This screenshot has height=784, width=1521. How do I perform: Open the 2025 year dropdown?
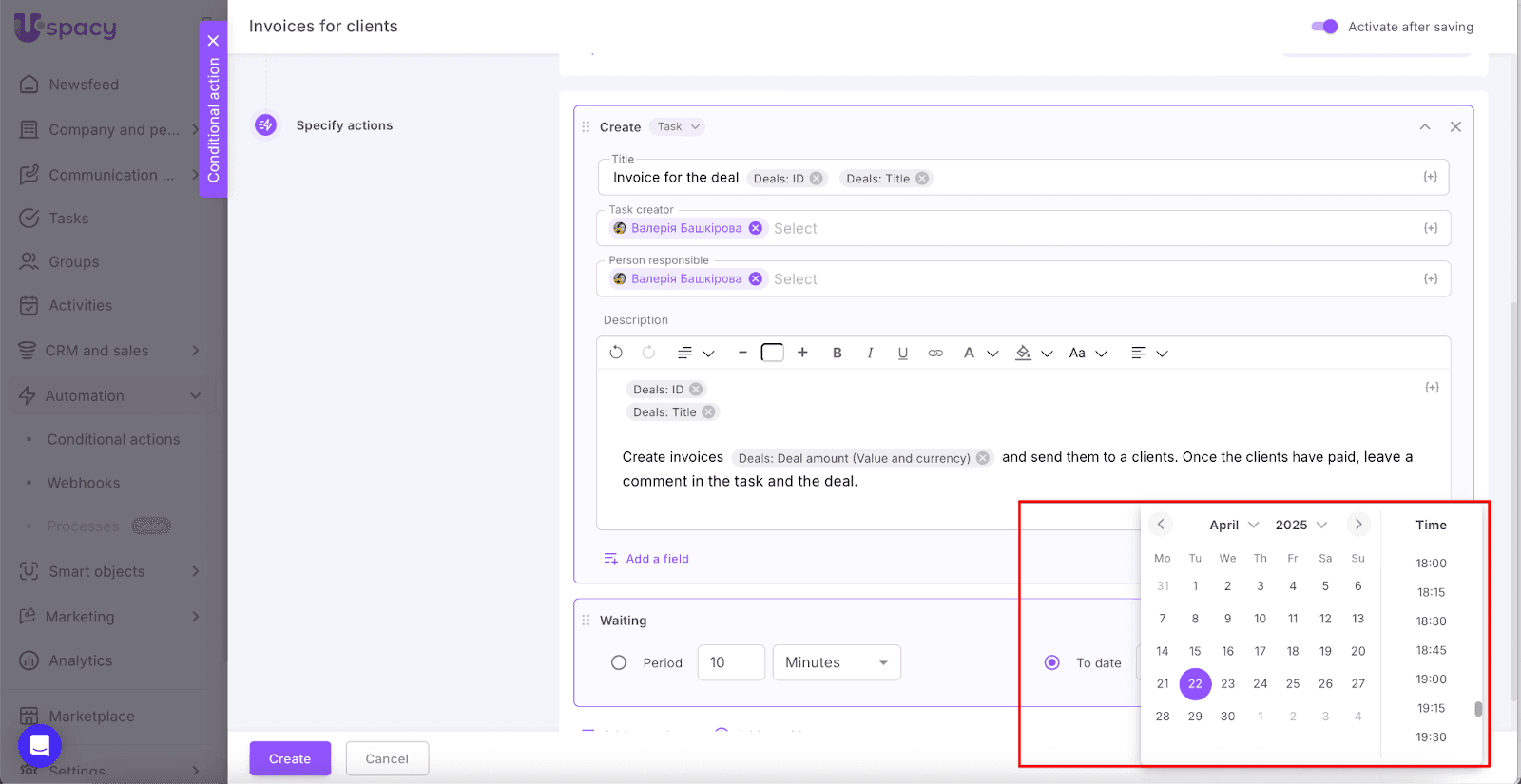(1300, 525)
